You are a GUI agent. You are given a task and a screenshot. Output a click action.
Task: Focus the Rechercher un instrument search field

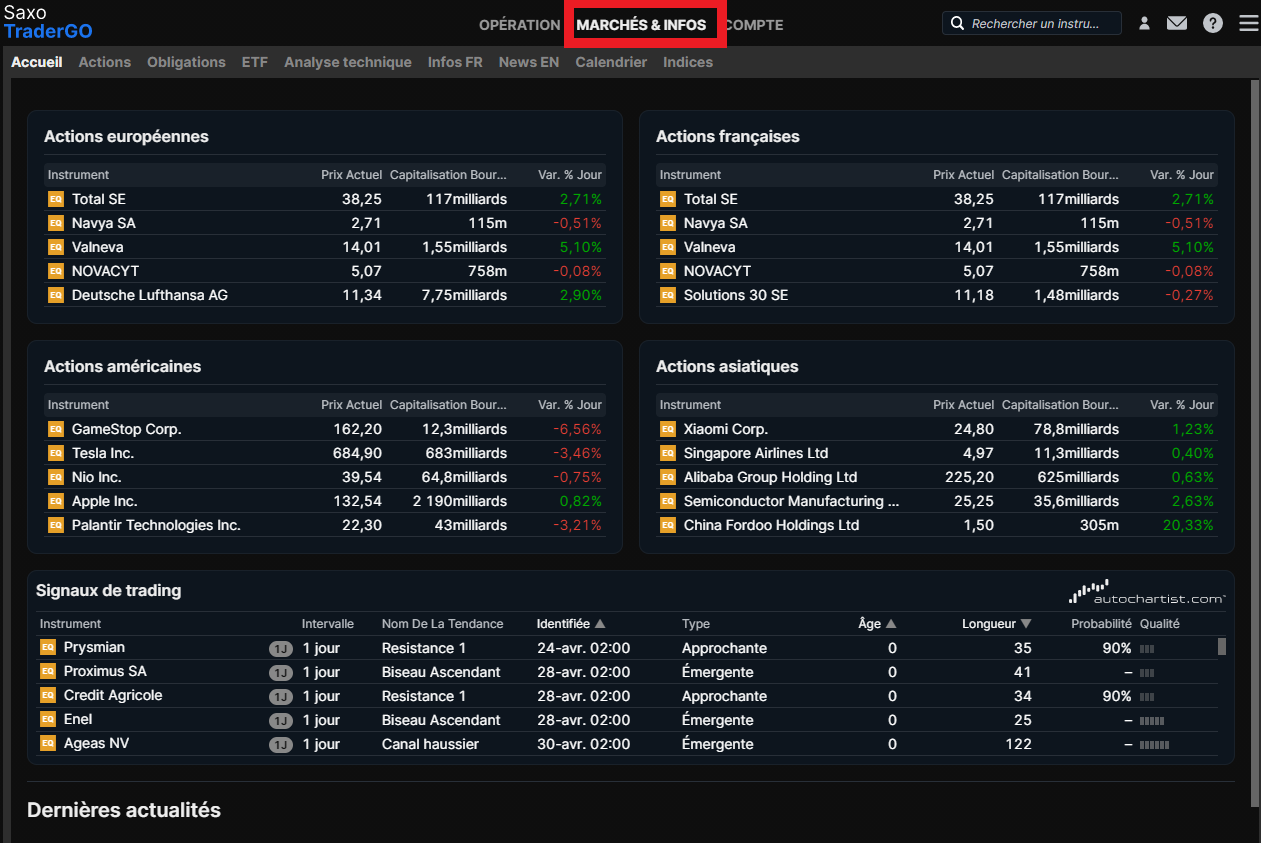[1032, 23]
